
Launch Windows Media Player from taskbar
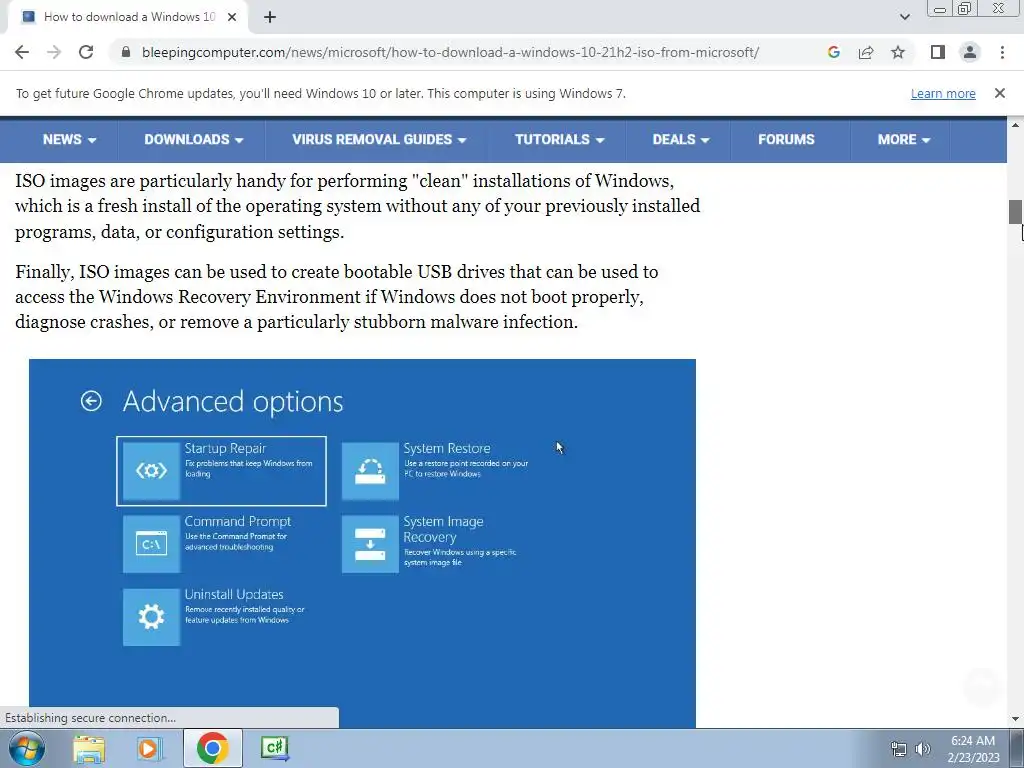tap(150, 748)
